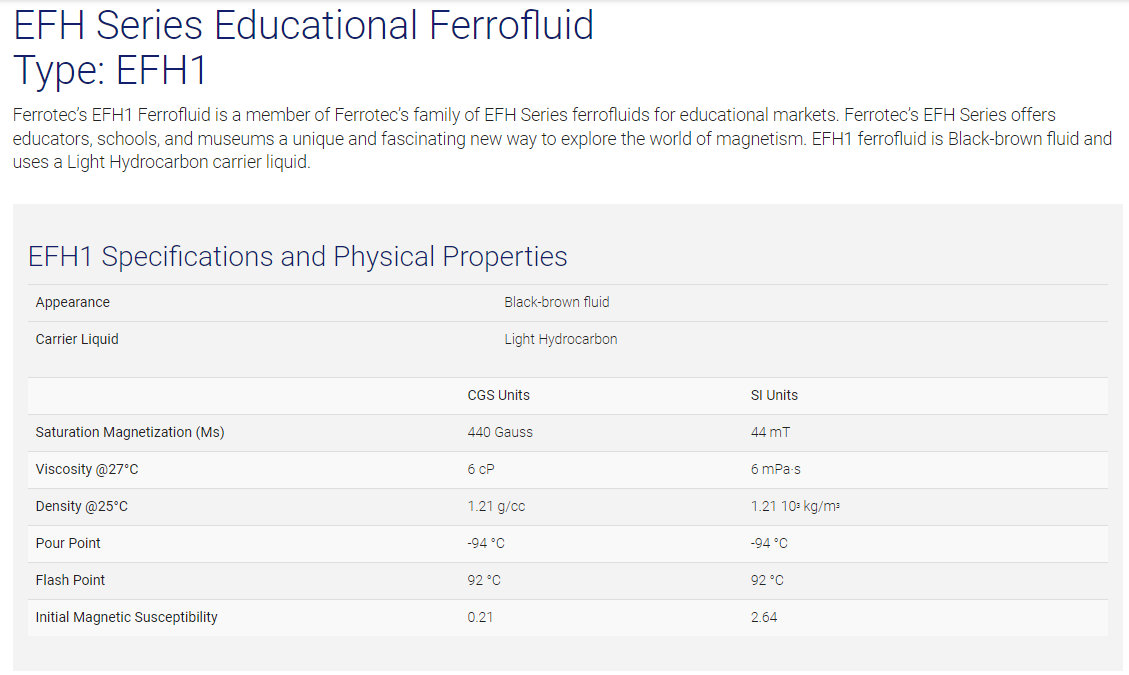The image size is (1129, 675).
Task: Click the '6 mPa·s' viscosity value
Action: (775, 470)
